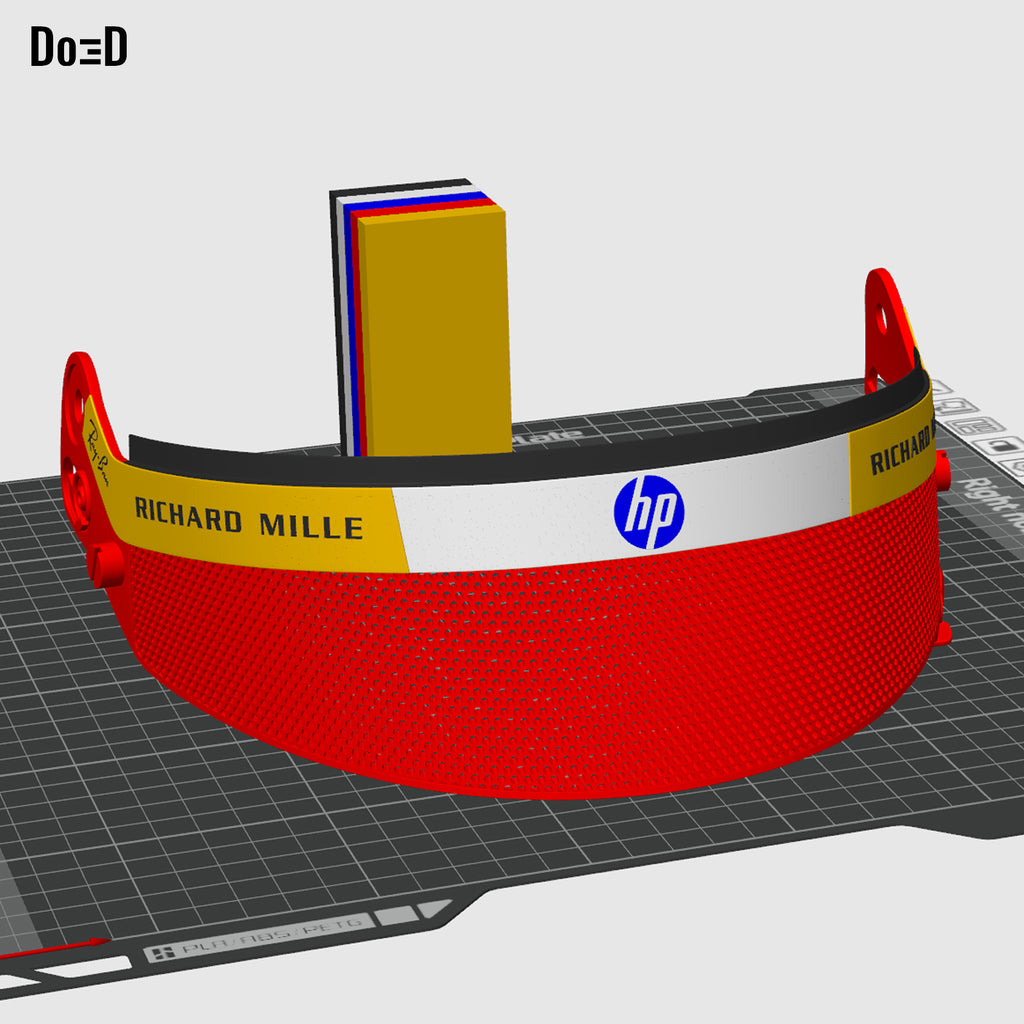
Task: Click the Ray-Ban signature on the left visor edge
Action: coord(98,453)
